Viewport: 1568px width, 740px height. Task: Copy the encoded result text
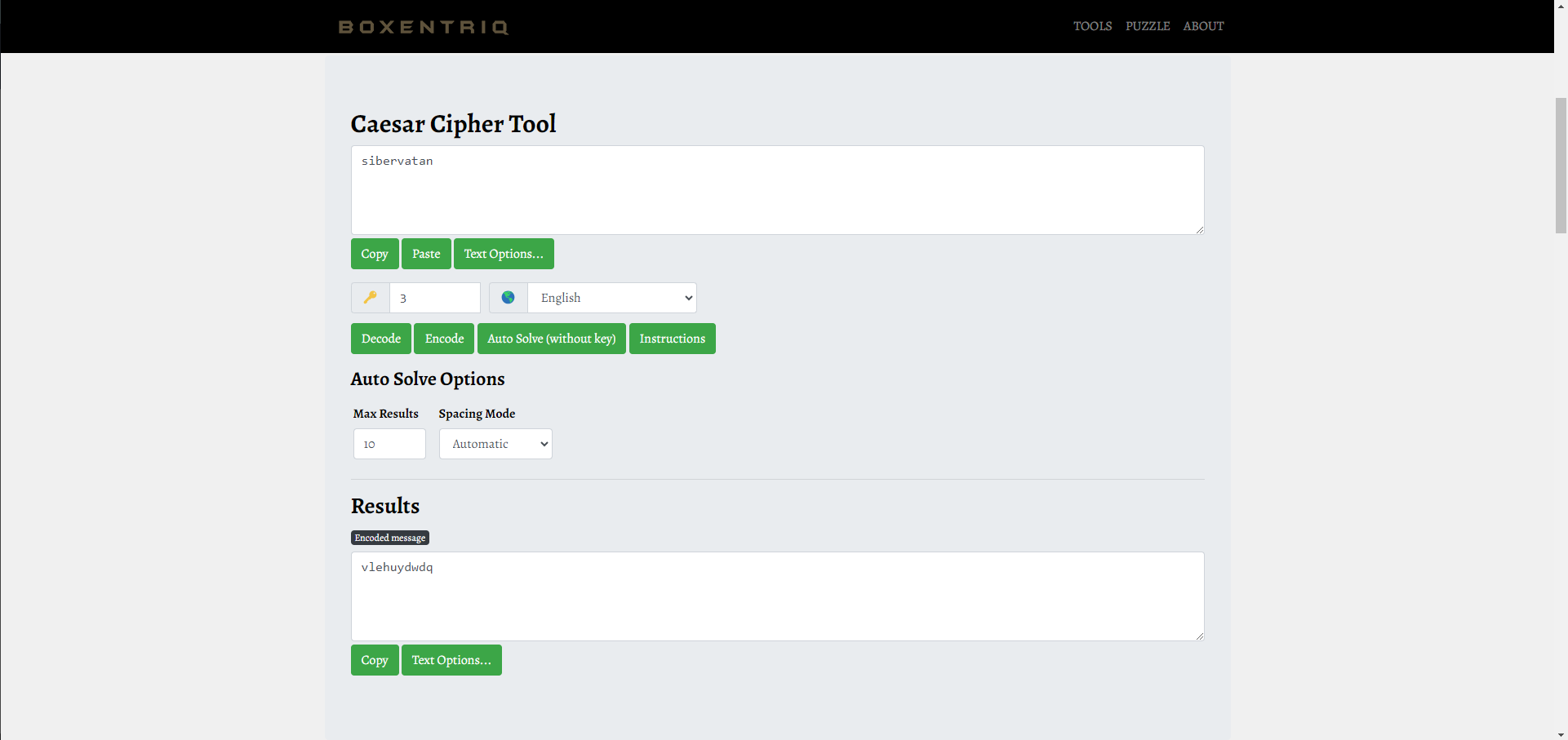point(375,660)
